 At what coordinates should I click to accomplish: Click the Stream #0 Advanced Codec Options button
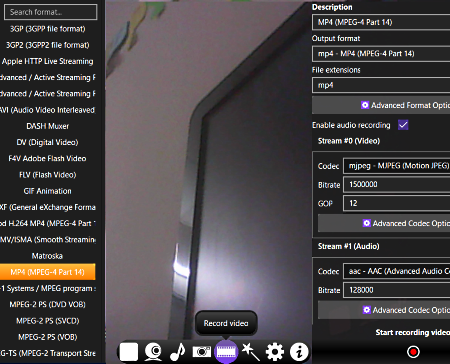(384, 223)
